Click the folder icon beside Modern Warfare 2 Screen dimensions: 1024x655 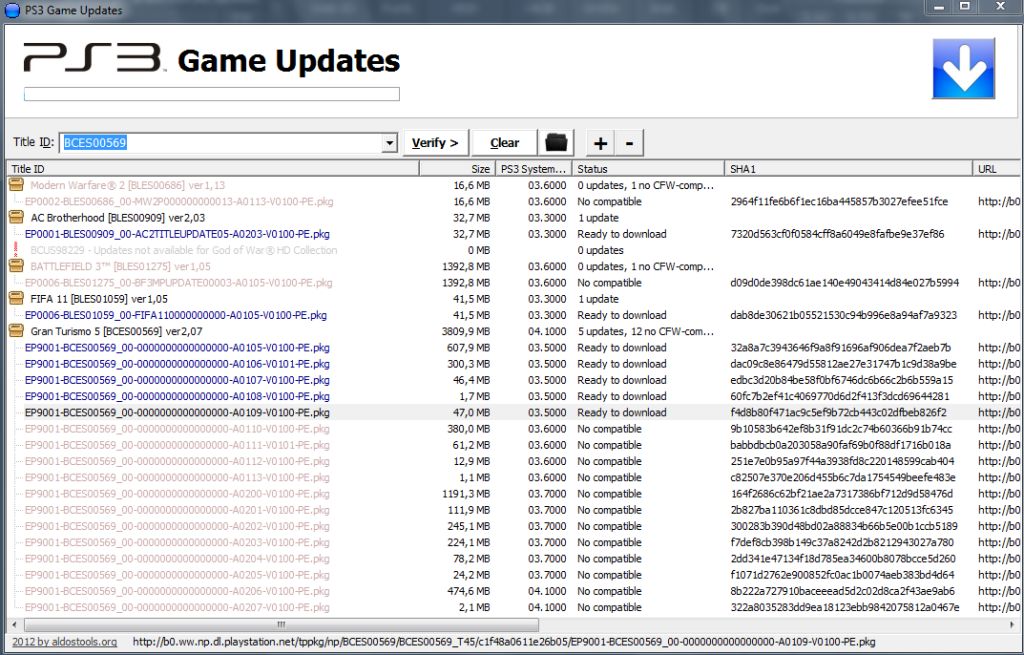coord(14,185)
